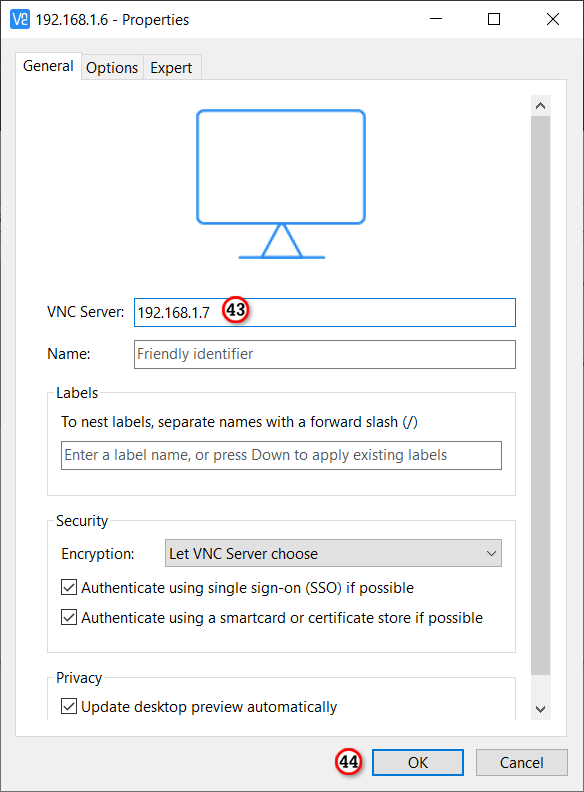The height and width of the screenshot is (792, 584).
Task: Select the General tab
Action: (x=48, y=66)
